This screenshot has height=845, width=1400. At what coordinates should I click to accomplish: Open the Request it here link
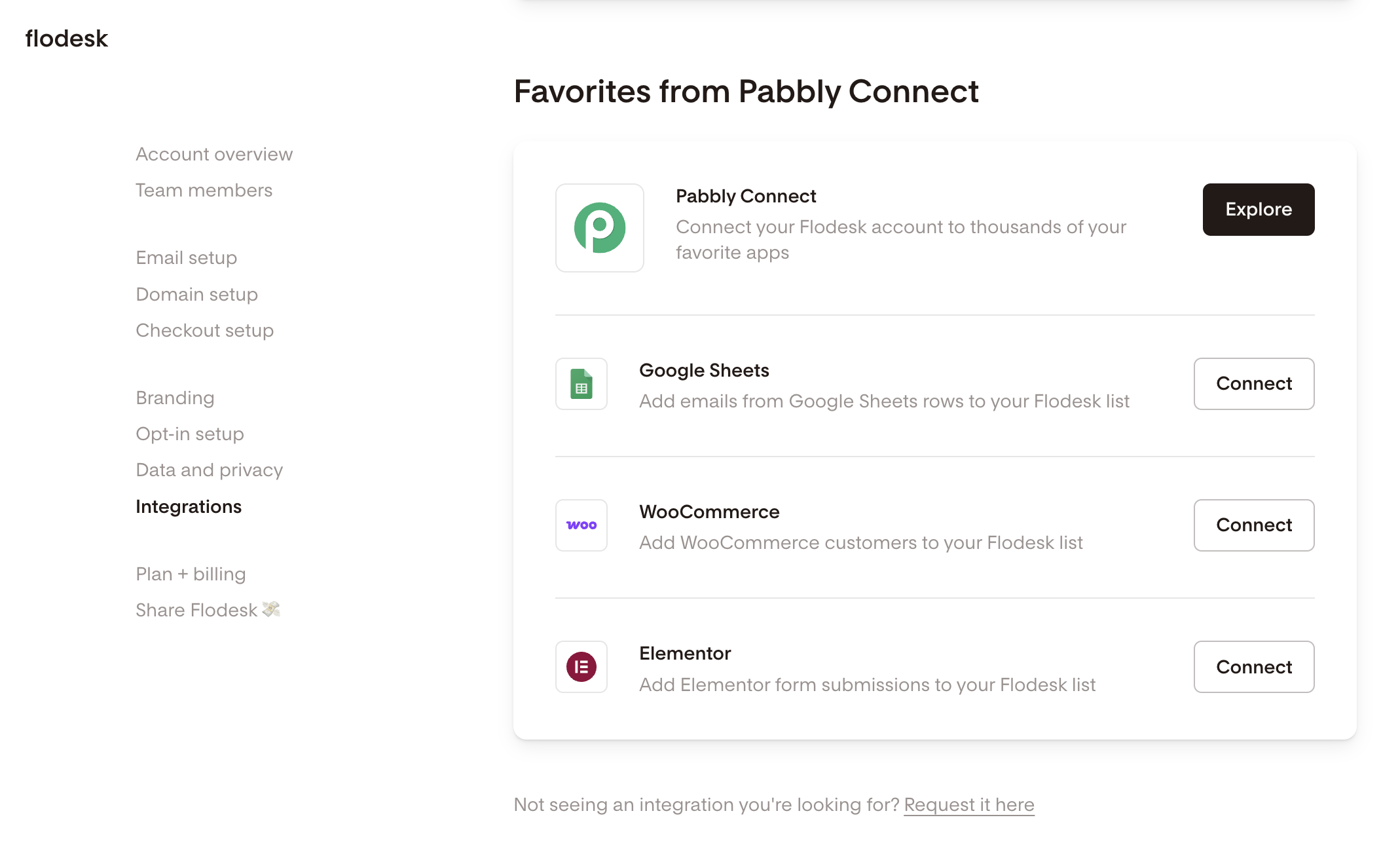click(x=968, y=804)
